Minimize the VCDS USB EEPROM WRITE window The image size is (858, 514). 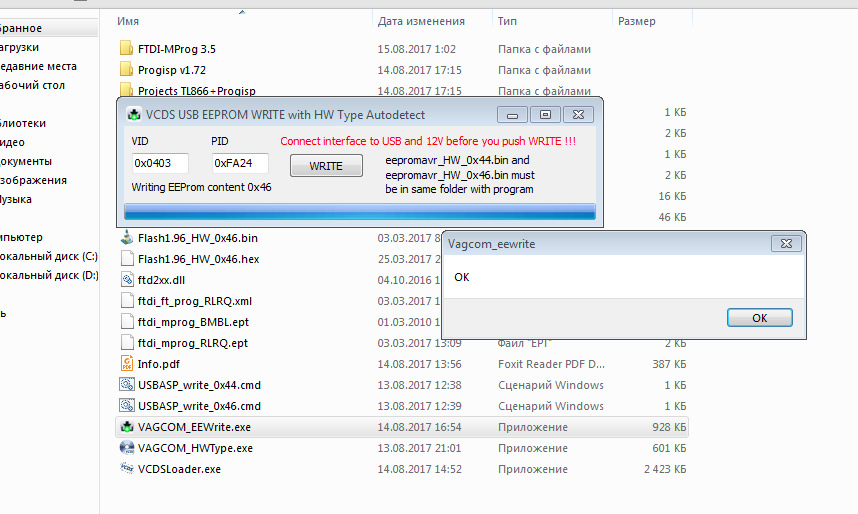[512, 114]
